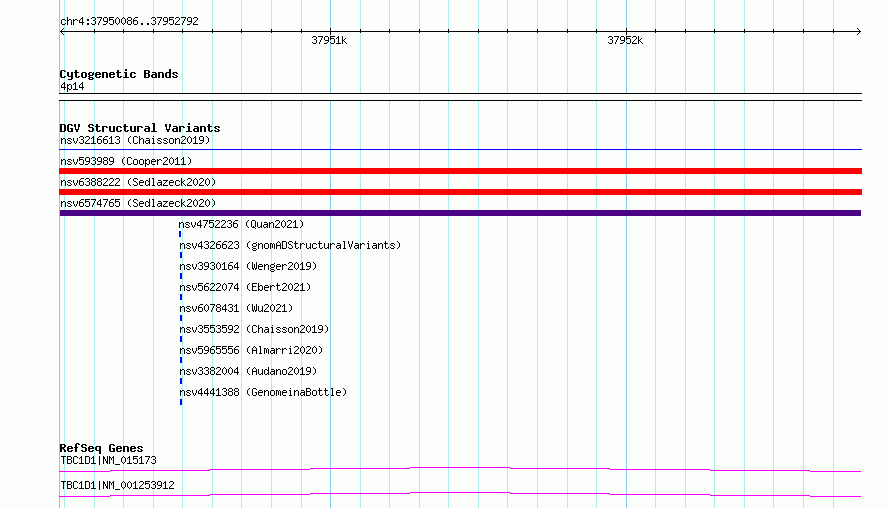Click the left arrow of the ruler
890x508 pixels.
(x=62, y=32)
